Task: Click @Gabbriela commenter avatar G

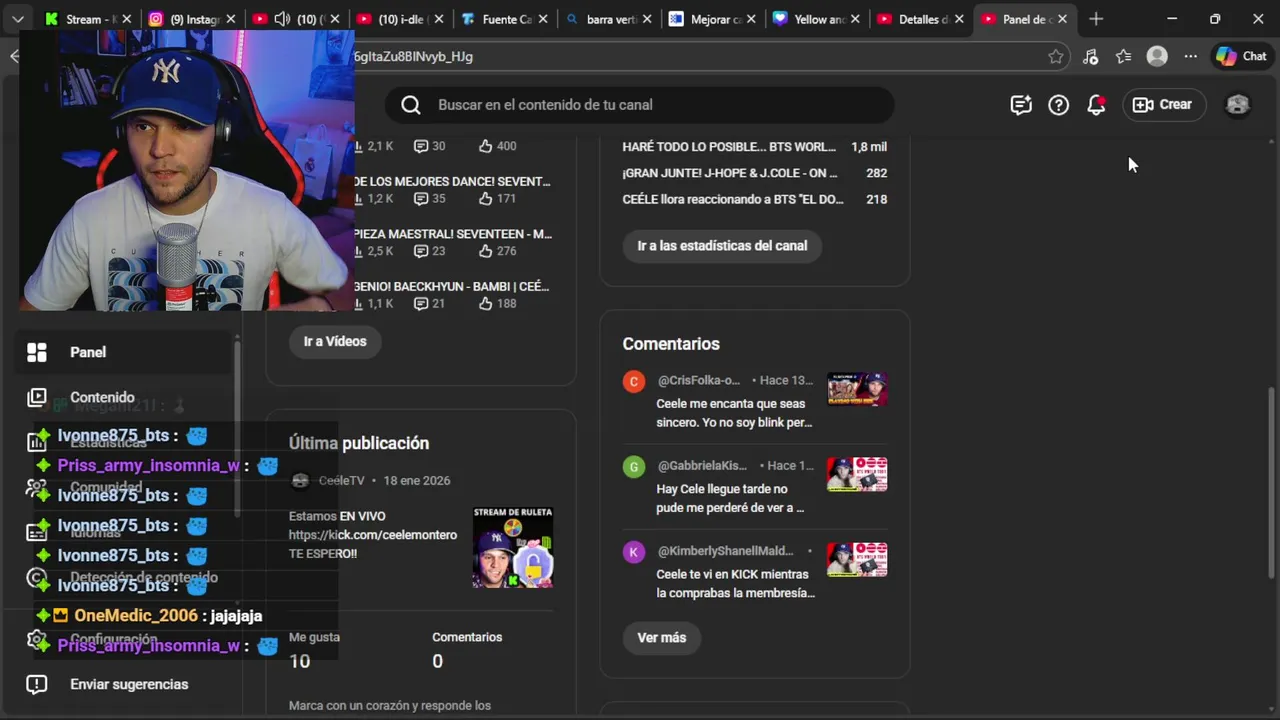Action: [634, 467]
